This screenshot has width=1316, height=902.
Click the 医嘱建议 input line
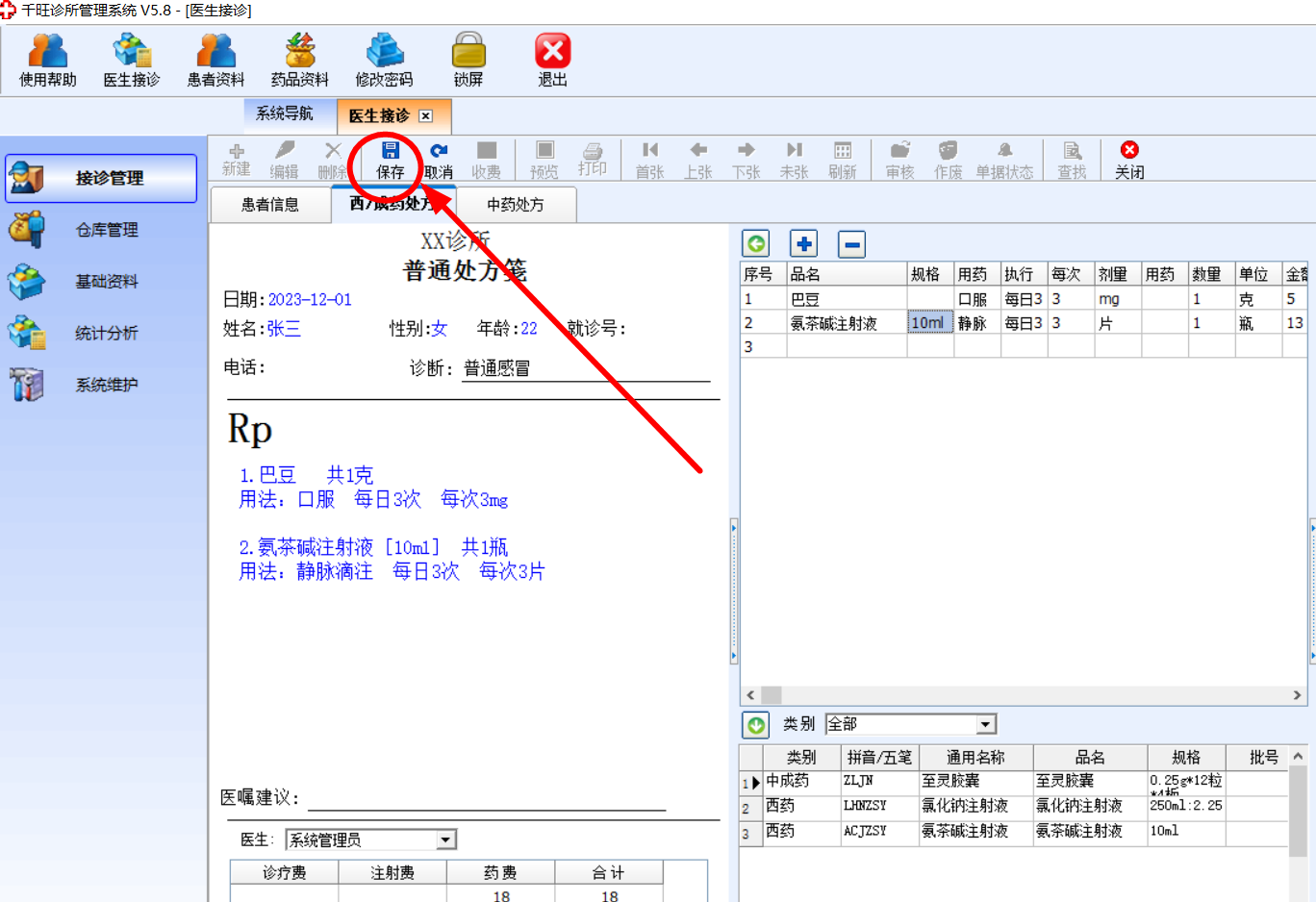[x=487, y=797]
